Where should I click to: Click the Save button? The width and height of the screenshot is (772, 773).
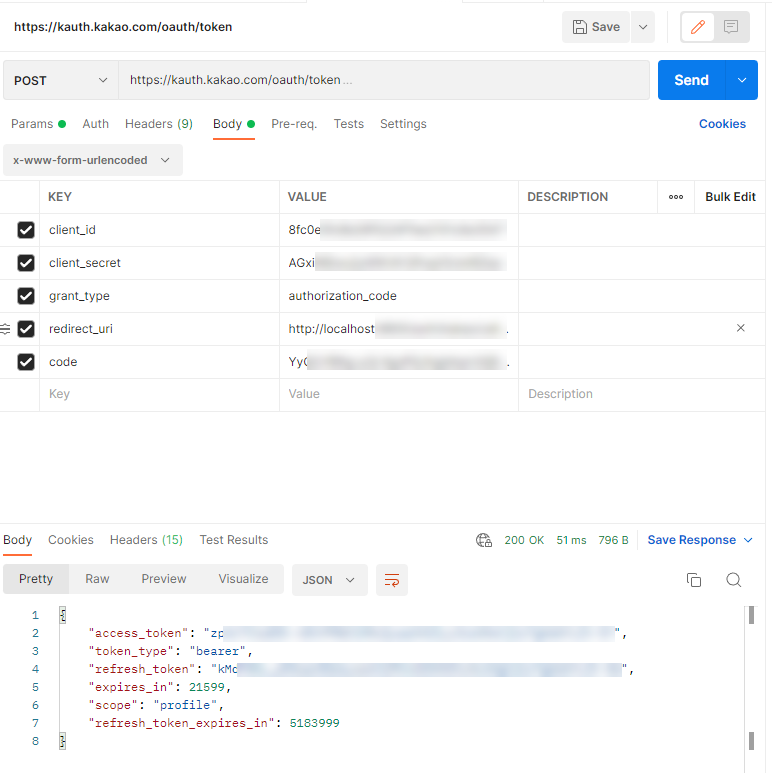click(x=596, y=27)
